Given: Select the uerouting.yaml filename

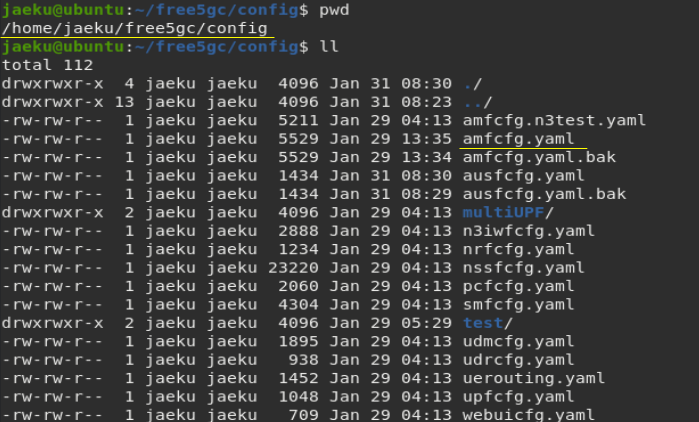Looking at the screenshot, I should 534,378.
